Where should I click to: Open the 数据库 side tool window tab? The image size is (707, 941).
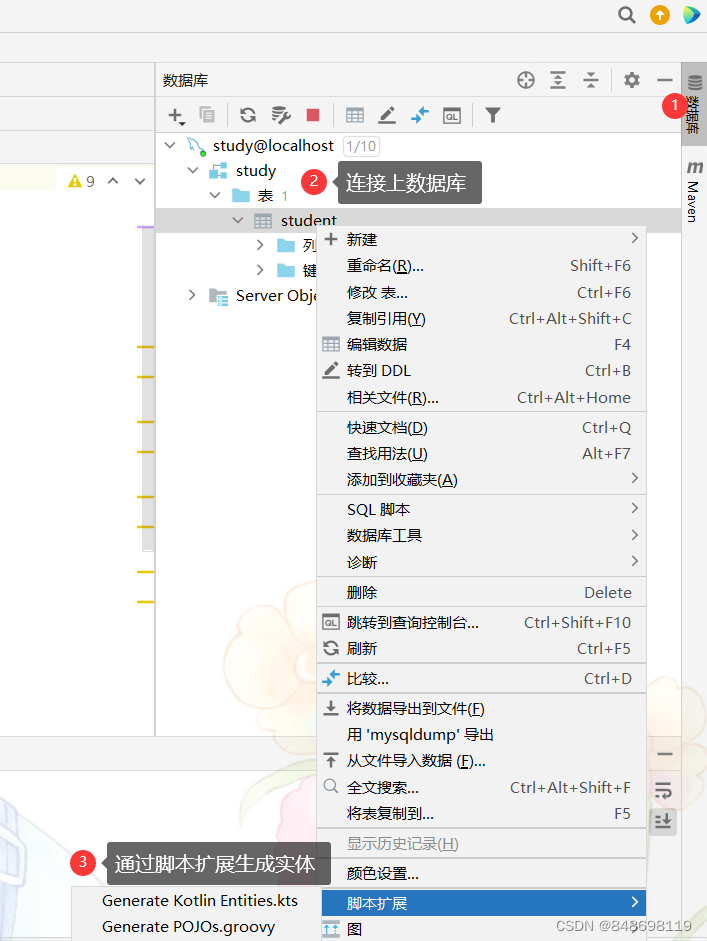[x=694, y=104]
